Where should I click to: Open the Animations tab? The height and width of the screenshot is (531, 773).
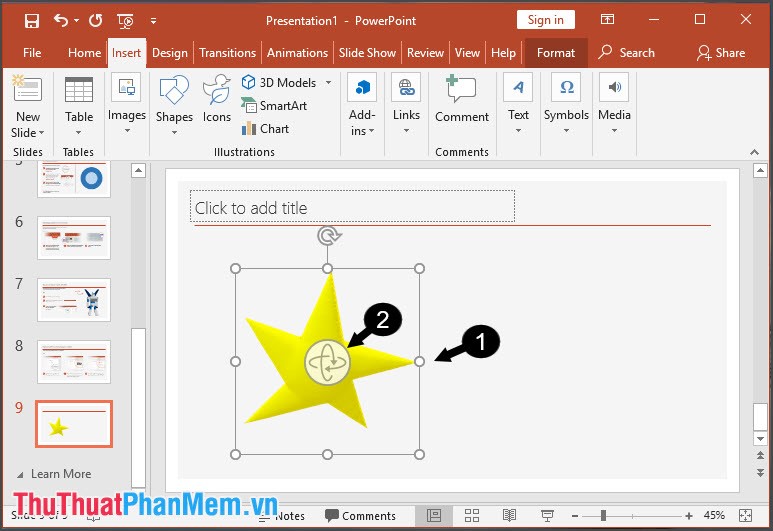tap(297, 53)
